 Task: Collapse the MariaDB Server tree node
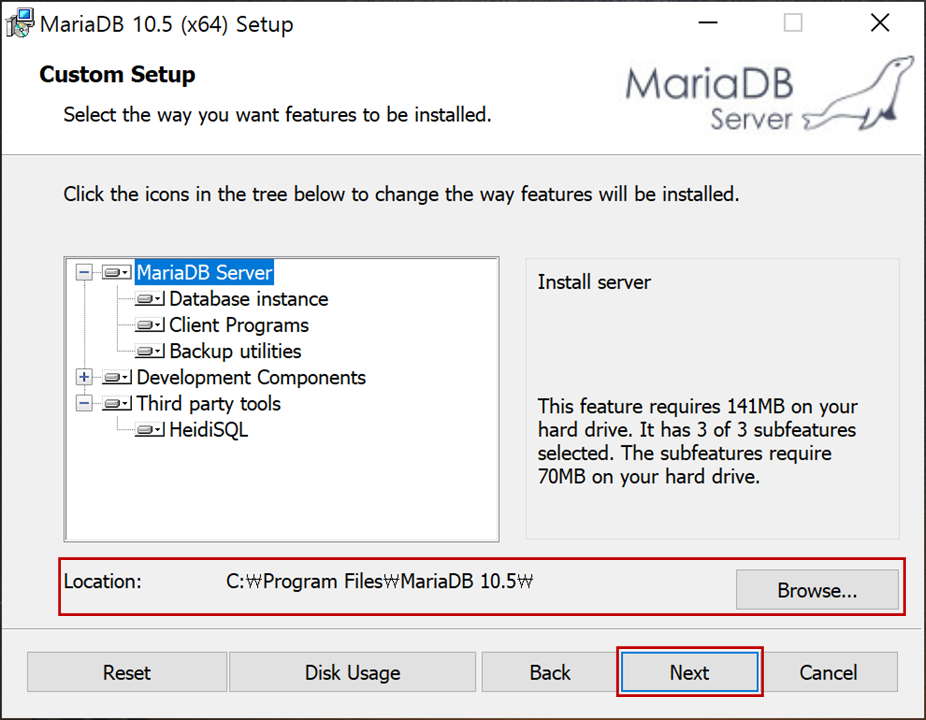(84, 272)
